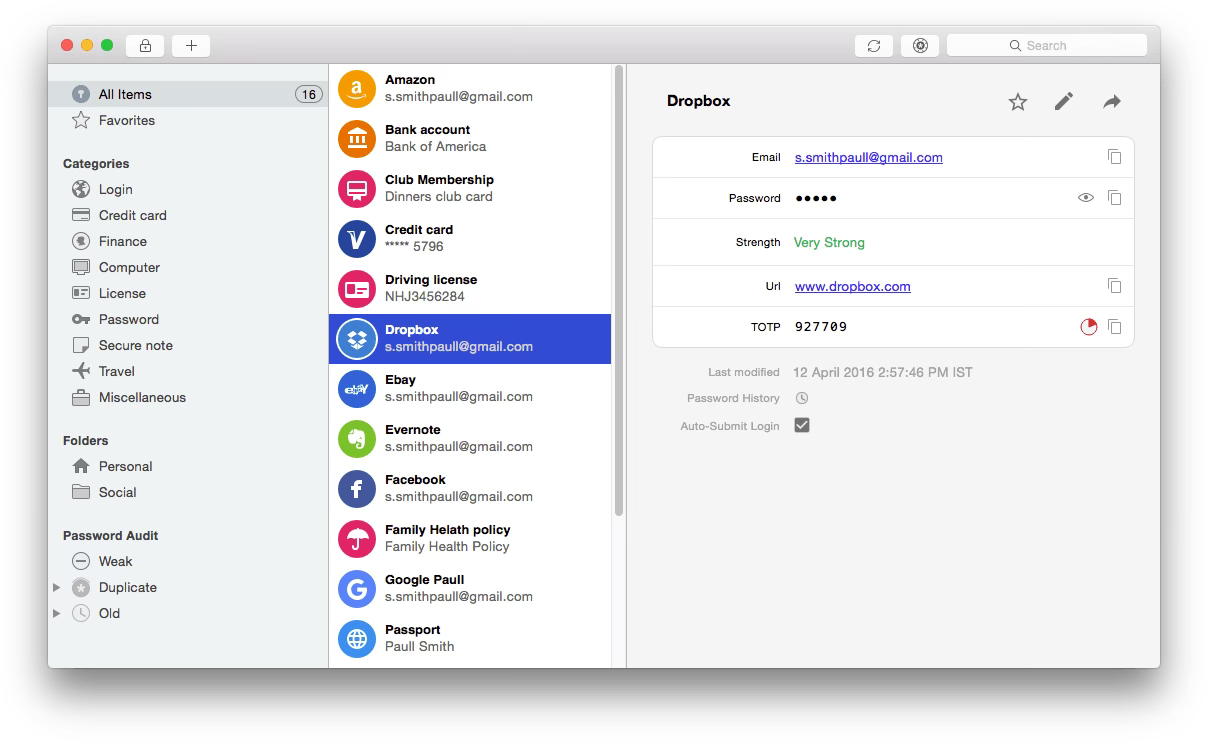Click the Bank of America subtitle
The width and height of the screenshot is (1208, 742).
(x=435, y=147)
